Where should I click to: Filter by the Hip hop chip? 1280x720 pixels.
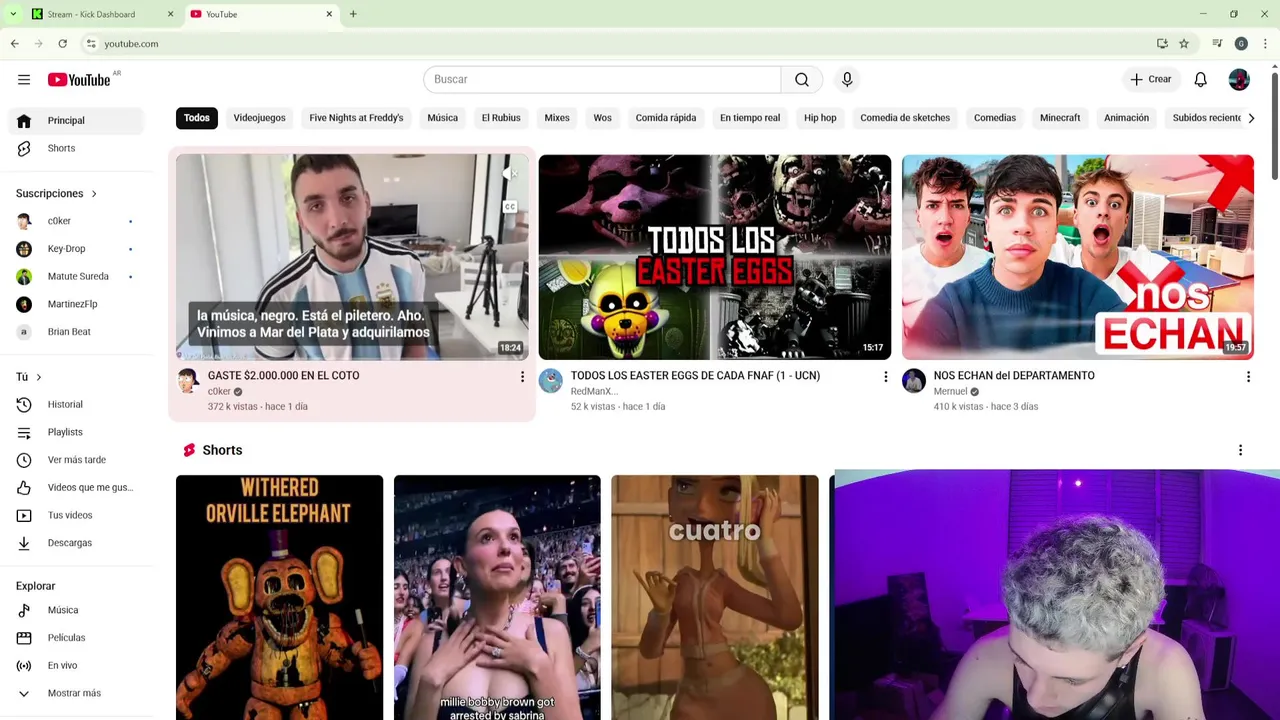point(820,118)
